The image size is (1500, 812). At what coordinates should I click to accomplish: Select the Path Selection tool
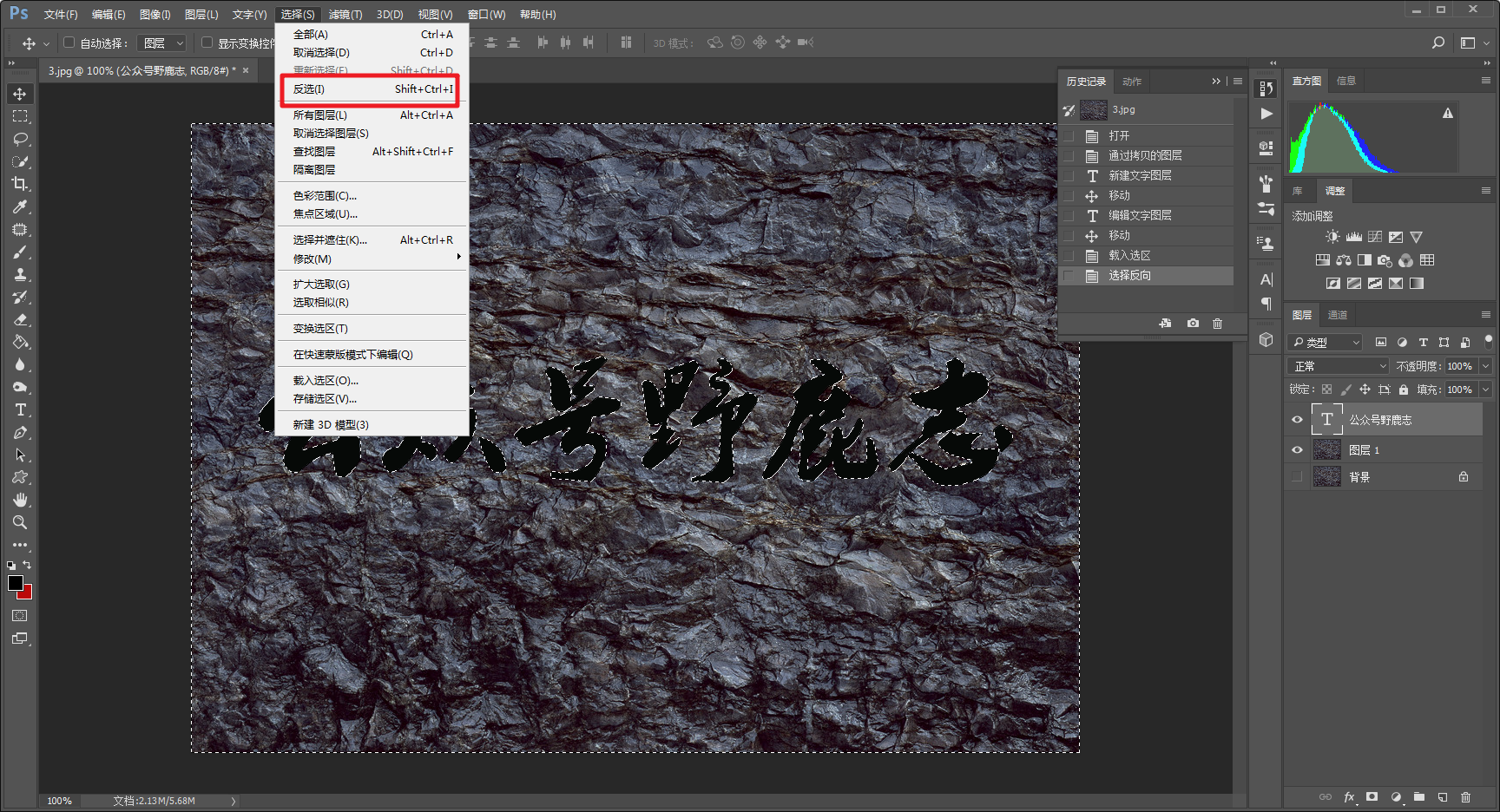(x=20, y=455)
